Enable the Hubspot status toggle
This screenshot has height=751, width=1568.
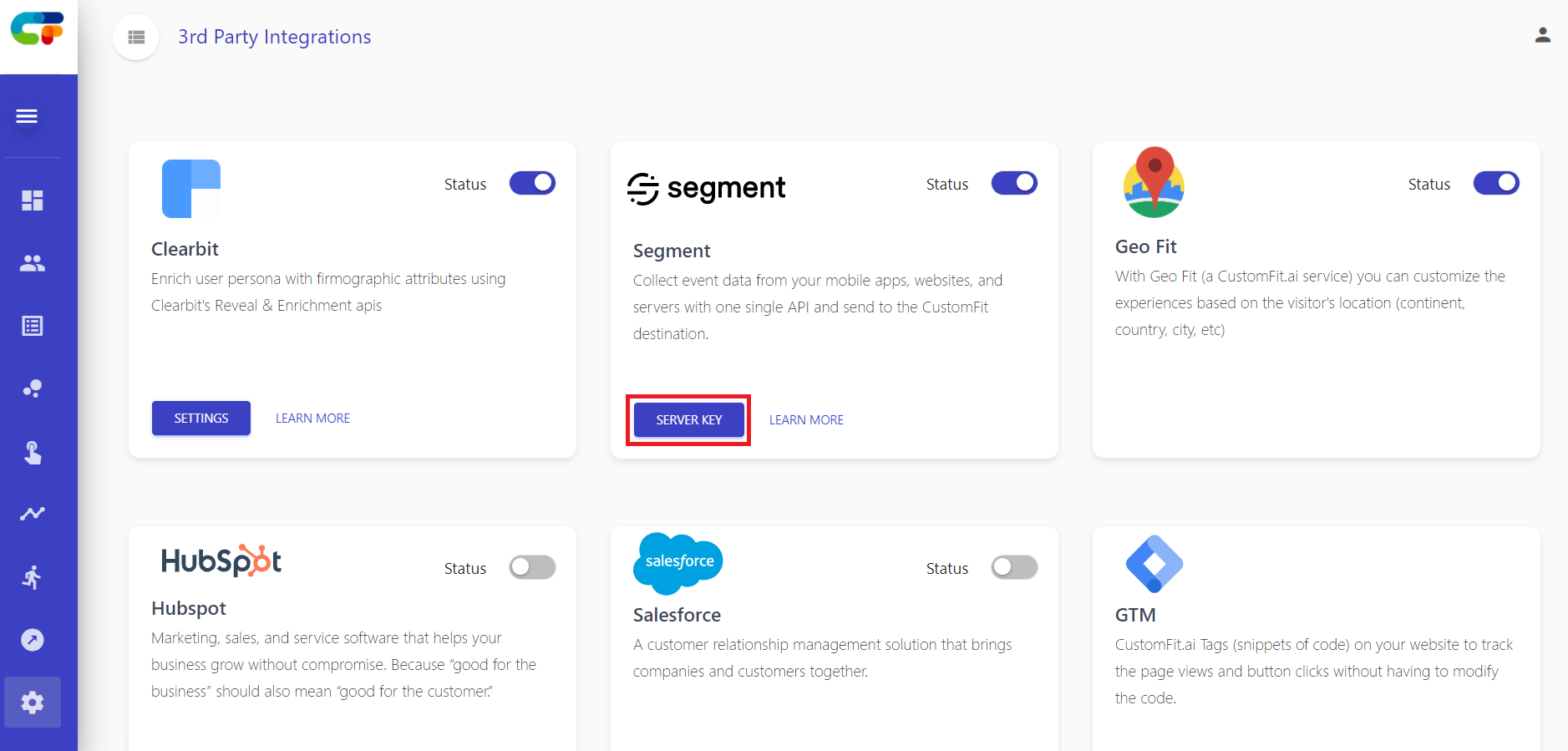click(533, 567)
